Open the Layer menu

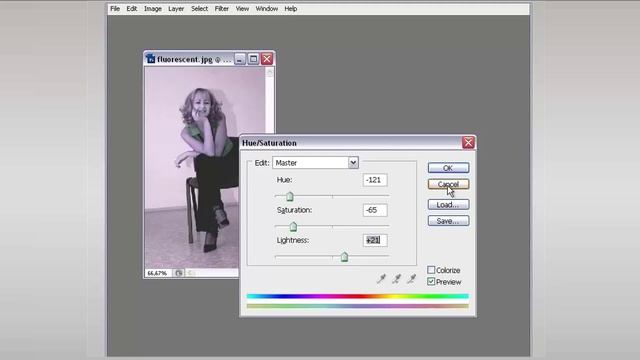(176, 9)
